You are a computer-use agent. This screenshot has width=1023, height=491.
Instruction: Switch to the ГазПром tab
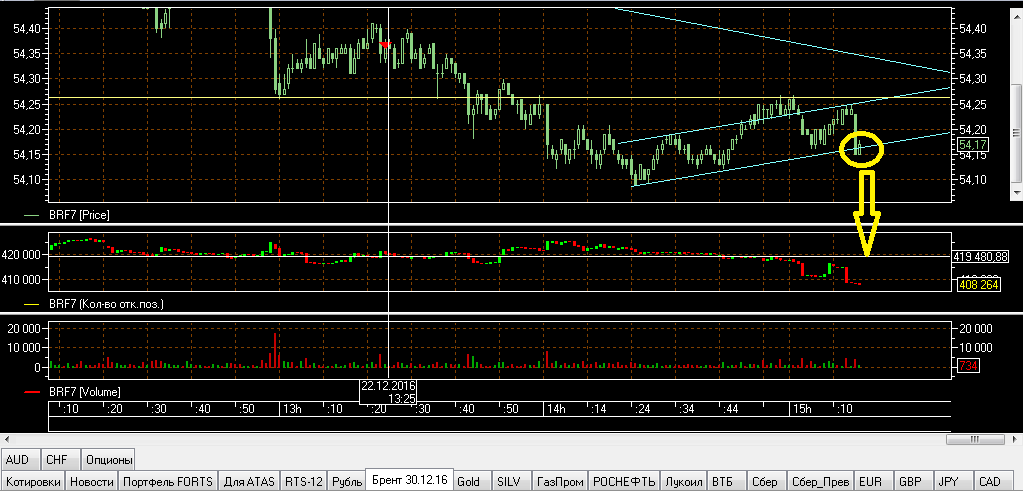tap(560, 481)
